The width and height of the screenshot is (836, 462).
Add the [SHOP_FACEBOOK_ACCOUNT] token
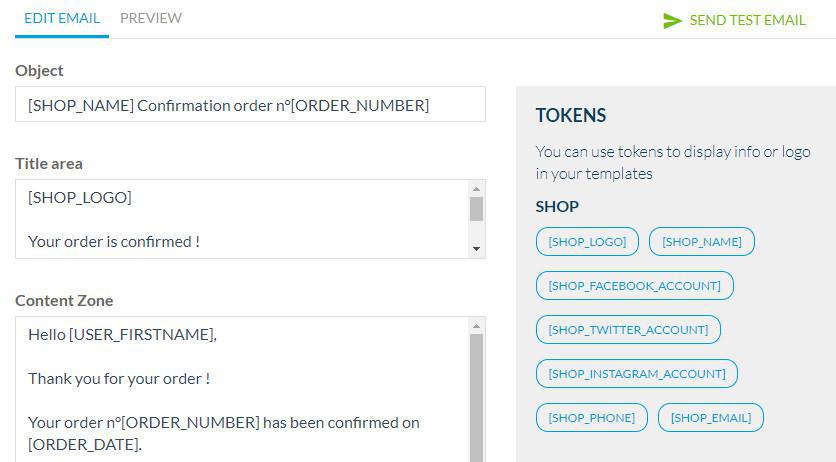pyautogui.click(x=635, y=286)
